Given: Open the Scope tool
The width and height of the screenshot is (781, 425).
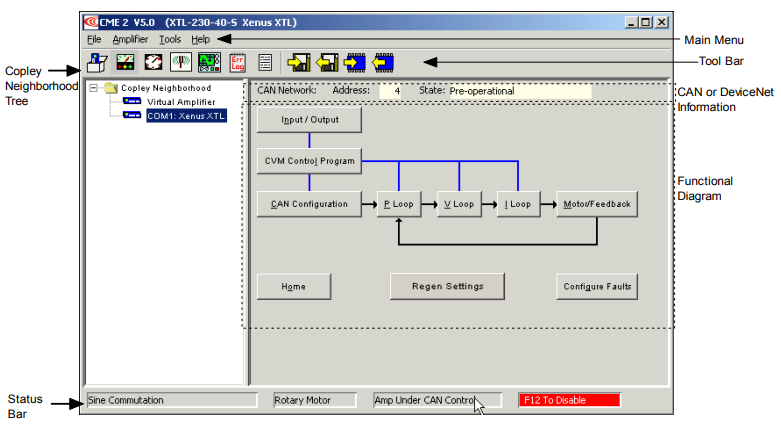Looking at the screenshot, I should 209,62.
